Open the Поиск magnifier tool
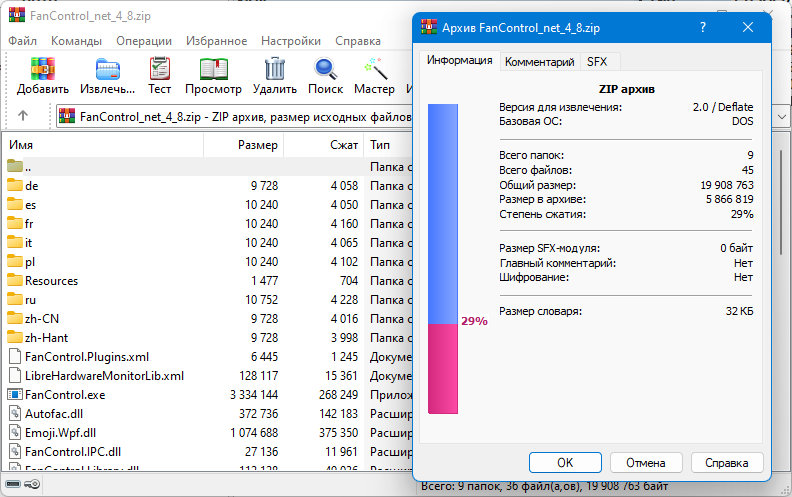The height and width of the screenshot is (497, 792). coord(326,69)
